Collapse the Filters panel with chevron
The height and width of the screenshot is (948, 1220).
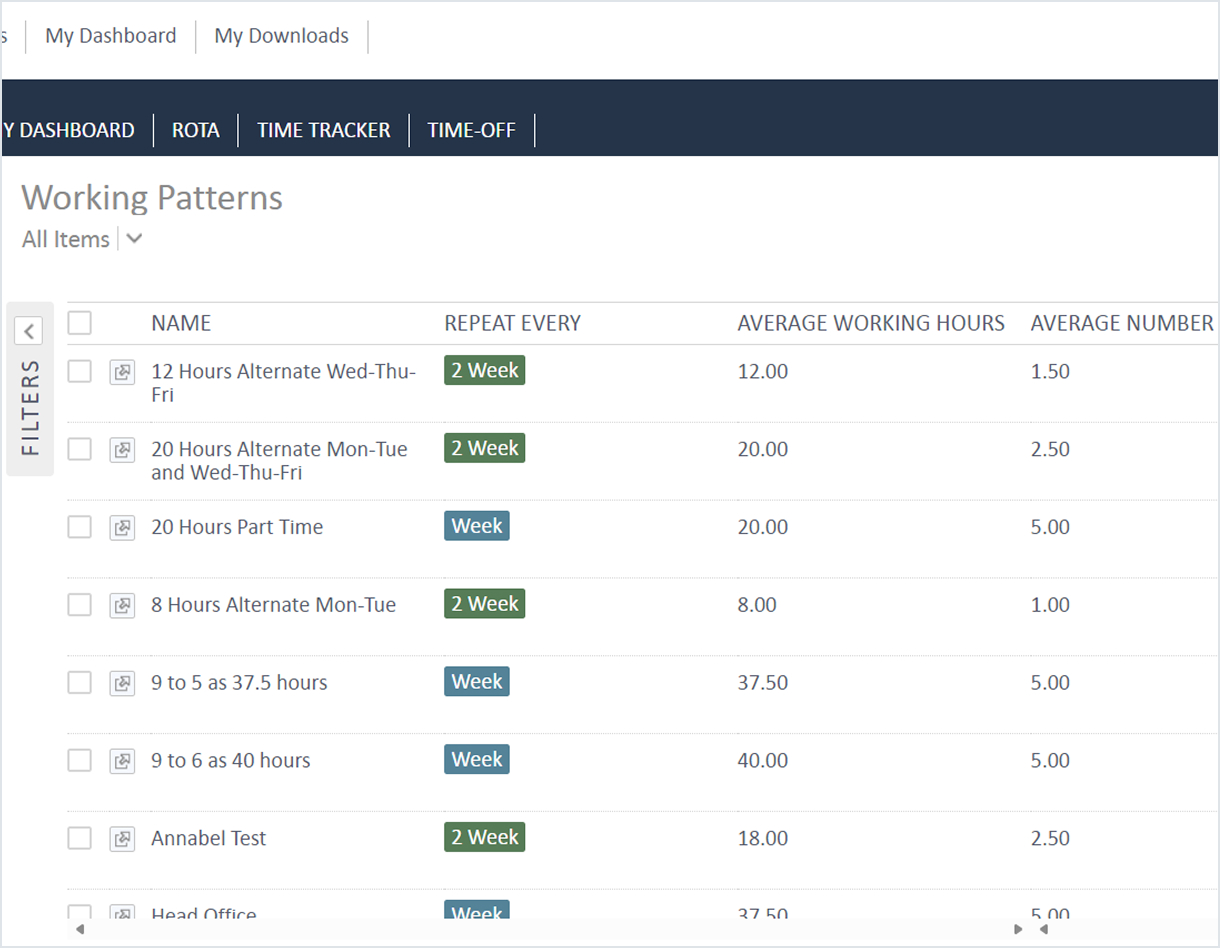click(29, 331)
